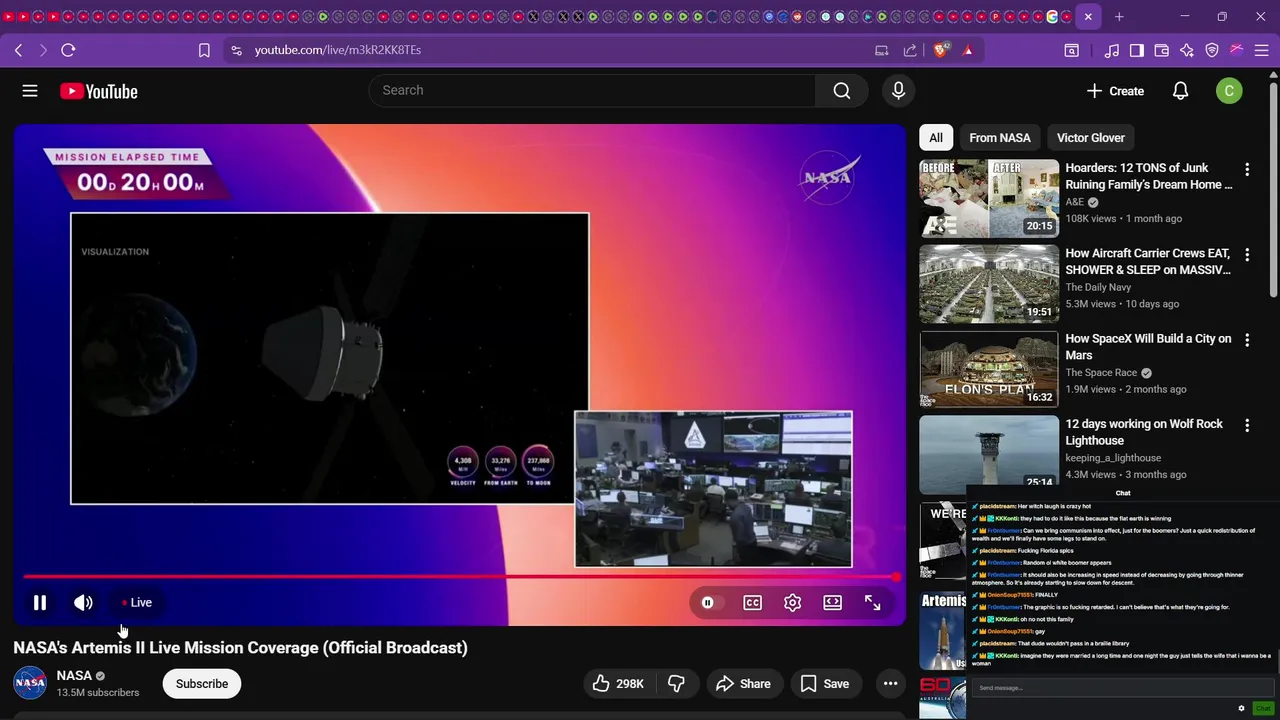Open video settings gear
Viewport: 1280px width, 720px height.
(x=792, y=603)
